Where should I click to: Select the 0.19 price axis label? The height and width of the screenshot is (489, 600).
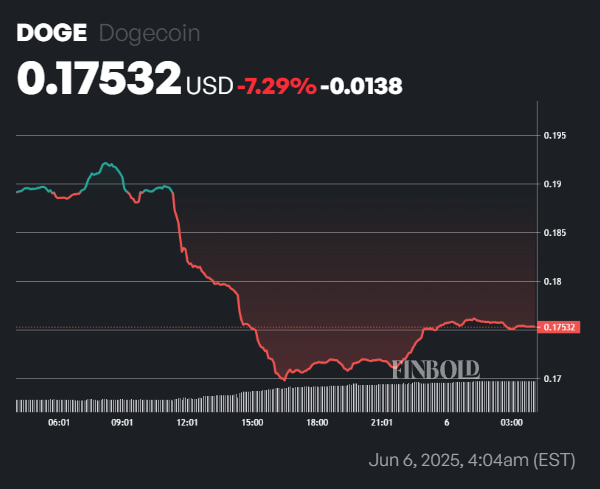(x=553, y=184)
